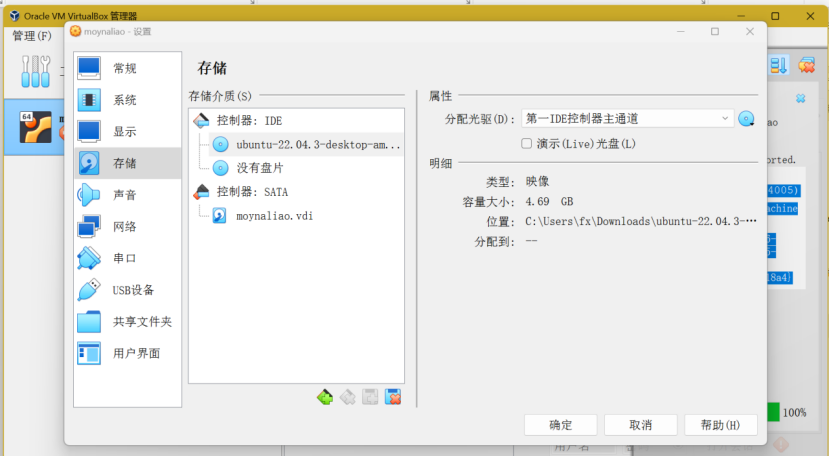Screen dimensions: 830x457
Task: Click the 常规 monitor icon in sidebar
Action: [x=89, y=68]
